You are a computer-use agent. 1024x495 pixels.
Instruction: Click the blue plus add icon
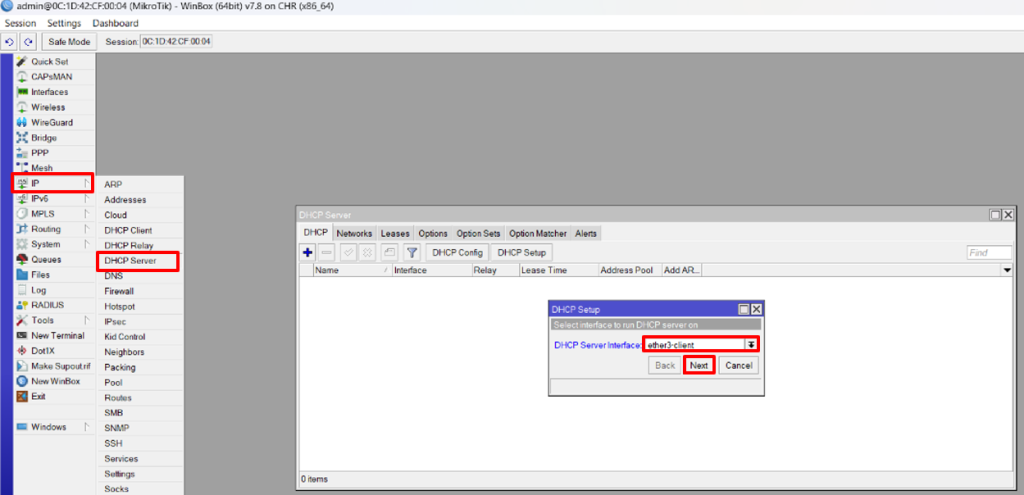[x=308, y=253]
